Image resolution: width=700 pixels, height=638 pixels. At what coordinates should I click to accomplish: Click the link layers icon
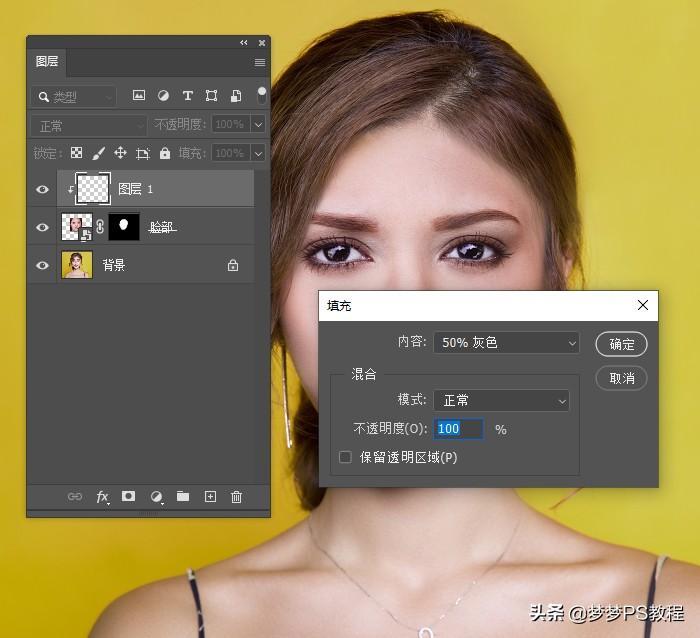point(75,496)
